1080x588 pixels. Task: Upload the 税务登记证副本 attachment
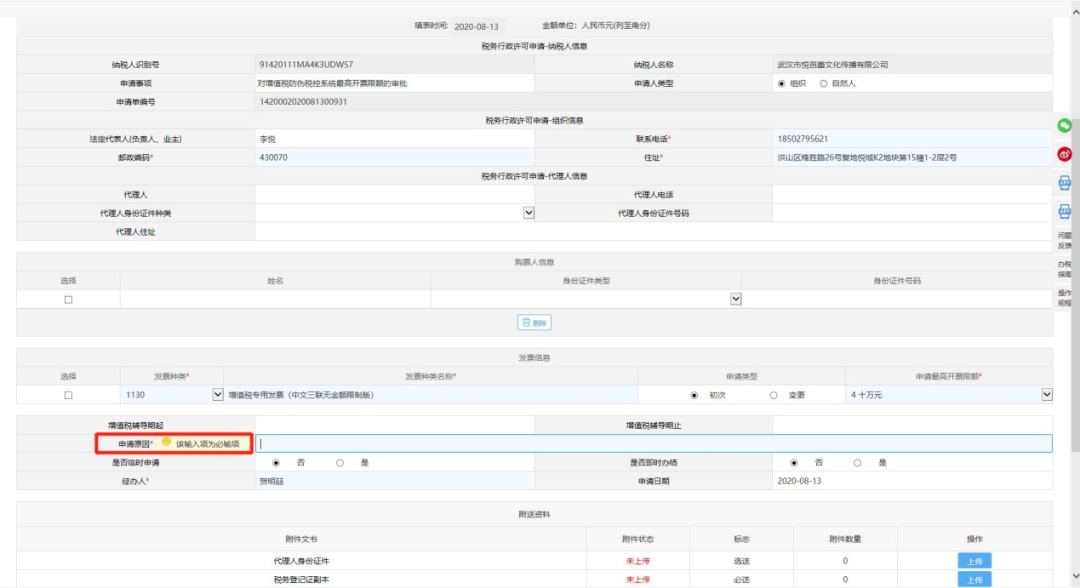click(x=974, y=580)
